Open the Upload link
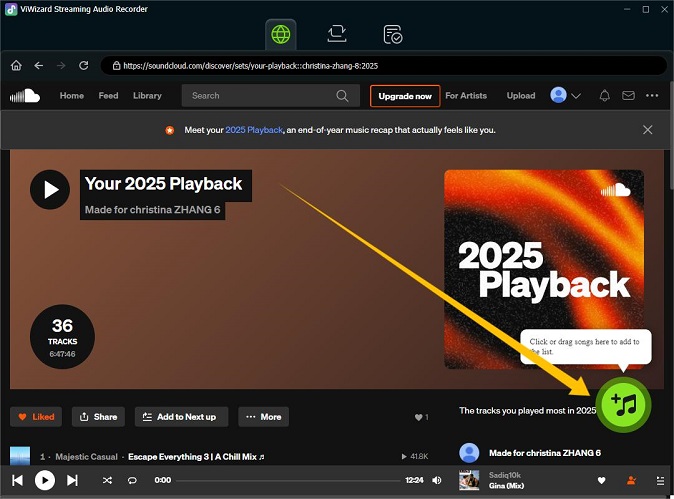674x499 pixels. pos(521,95)
